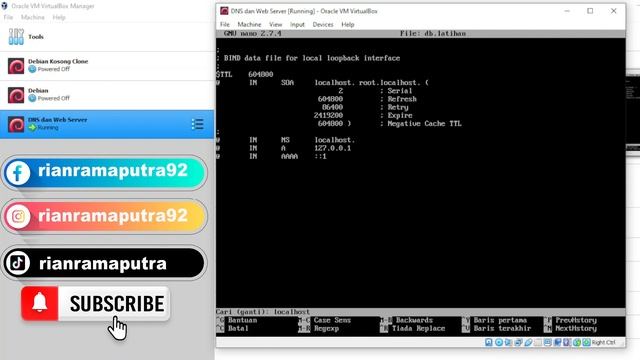Screen dimensions: 640x360
Task: Click the Batal shortcut in the nano footer
Action: tap(233, 329)
